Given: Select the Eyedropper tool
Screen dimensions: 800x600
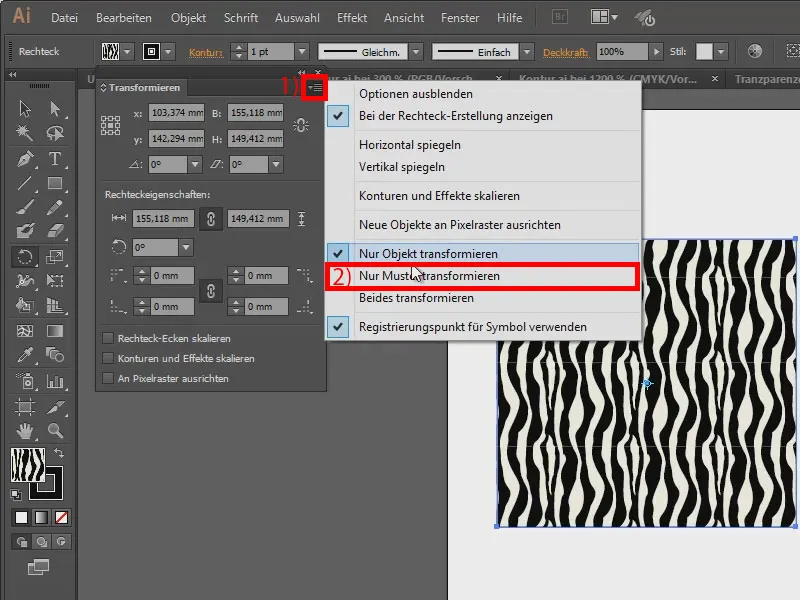Looking at the screenshot, I should point(24,355).
